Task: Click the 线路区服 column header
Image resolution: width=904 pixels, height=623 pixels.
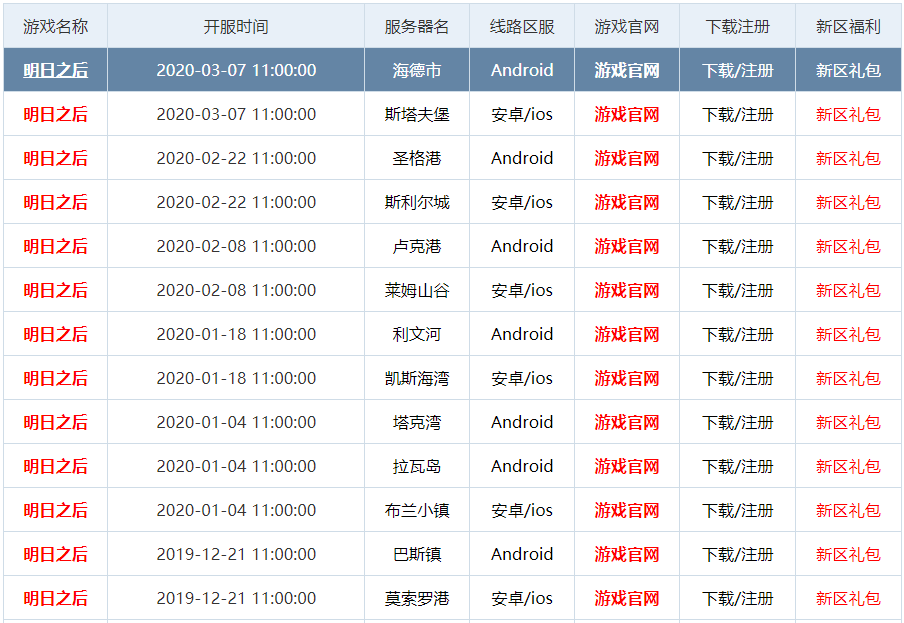Action: pyautogui.click(x=522, y=26)
